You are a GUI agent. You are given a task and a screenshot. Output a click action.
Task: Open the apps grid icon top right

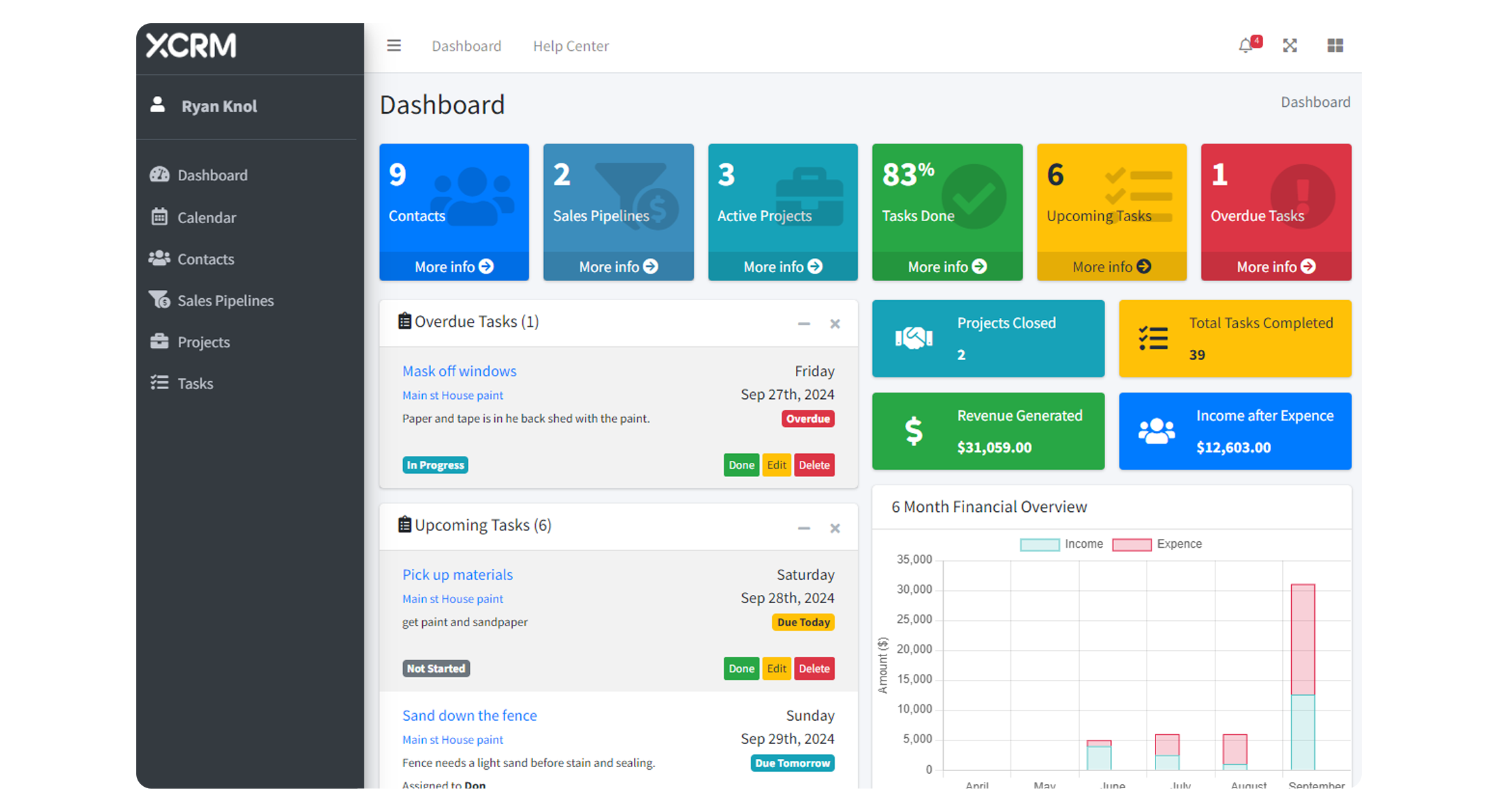(1335, 46)
